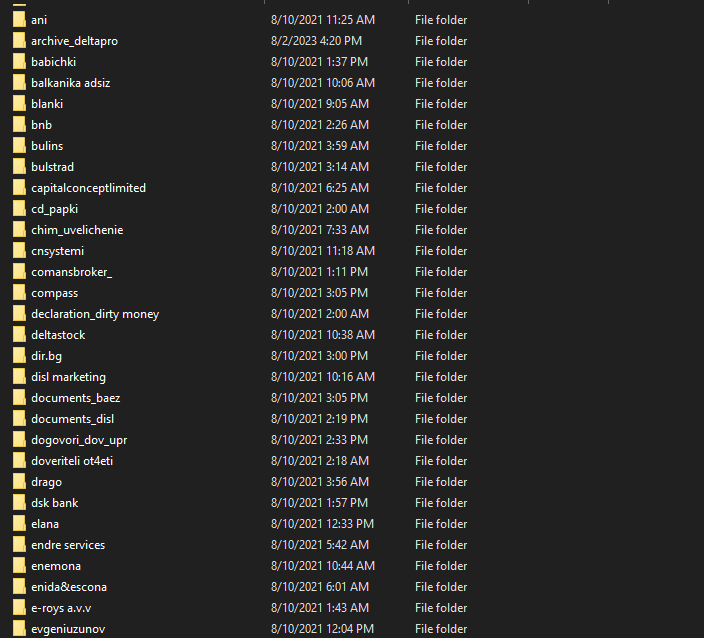Viewport: 704px width, 638px height.
Task: Click the comansbroker_ folder name
Action: click(72, 272)
